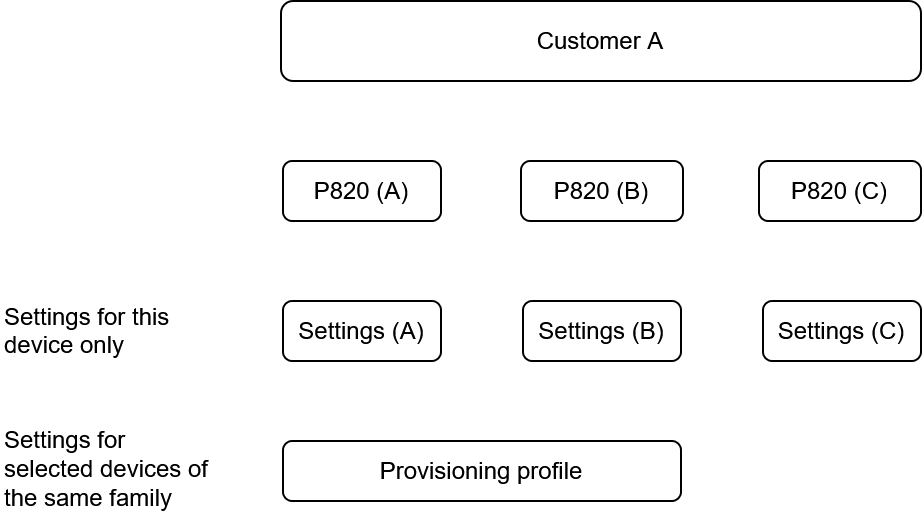Viewport: 922px width, 512px height.
Task: Select the P820 (B) device box
Action: coord(602,191)
